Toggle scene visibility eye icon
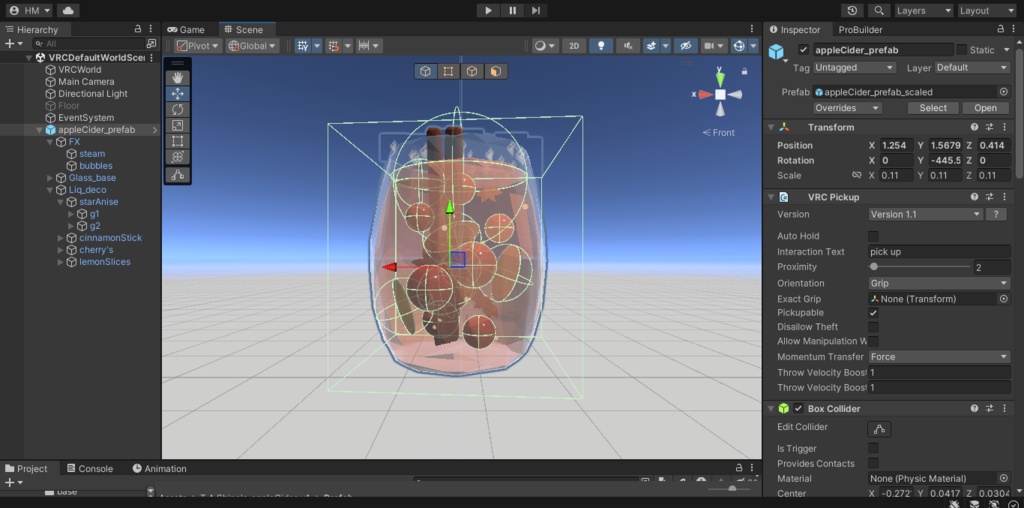Viewport: 1024px width, 508px height. [684, 46]
